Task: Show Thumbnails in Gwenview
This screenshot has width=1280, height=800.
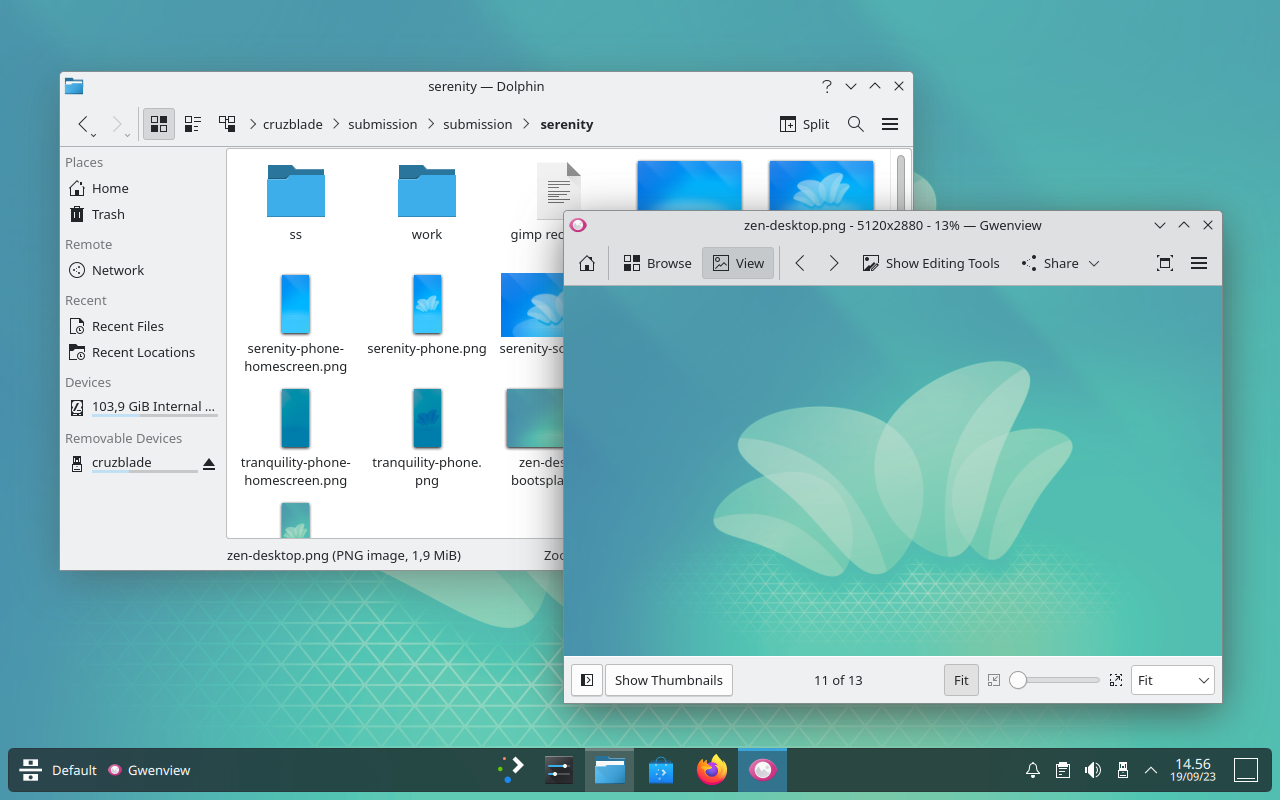Action: point(668,680)
